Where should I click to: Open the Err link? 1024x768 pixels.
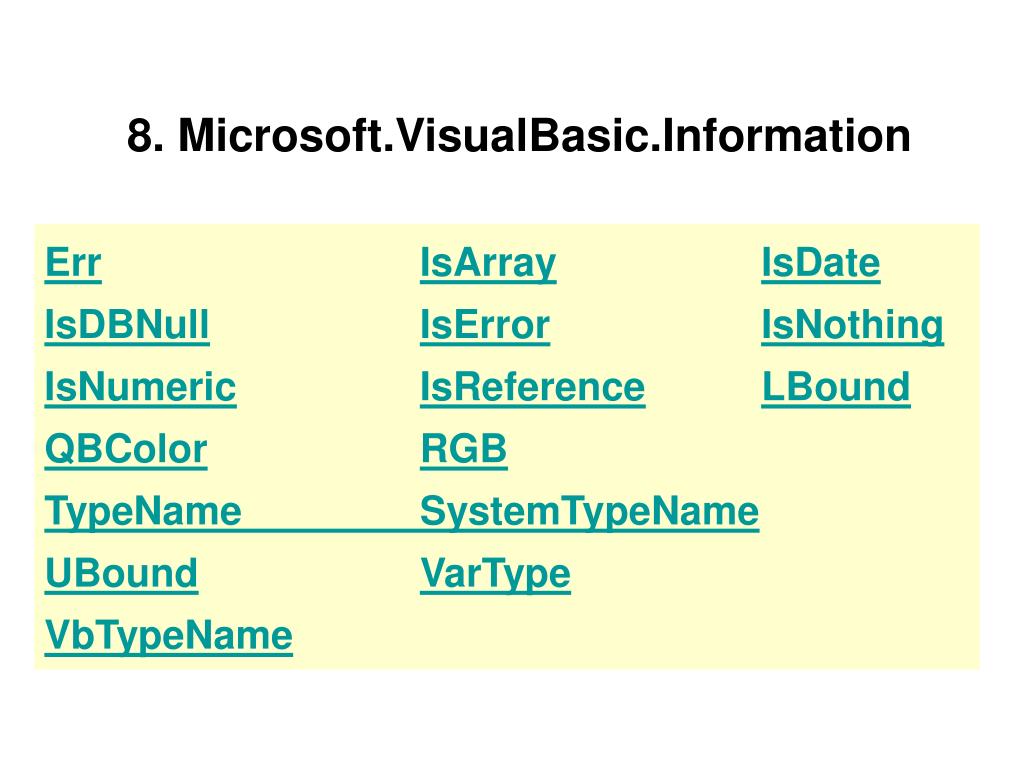point(73,264)
